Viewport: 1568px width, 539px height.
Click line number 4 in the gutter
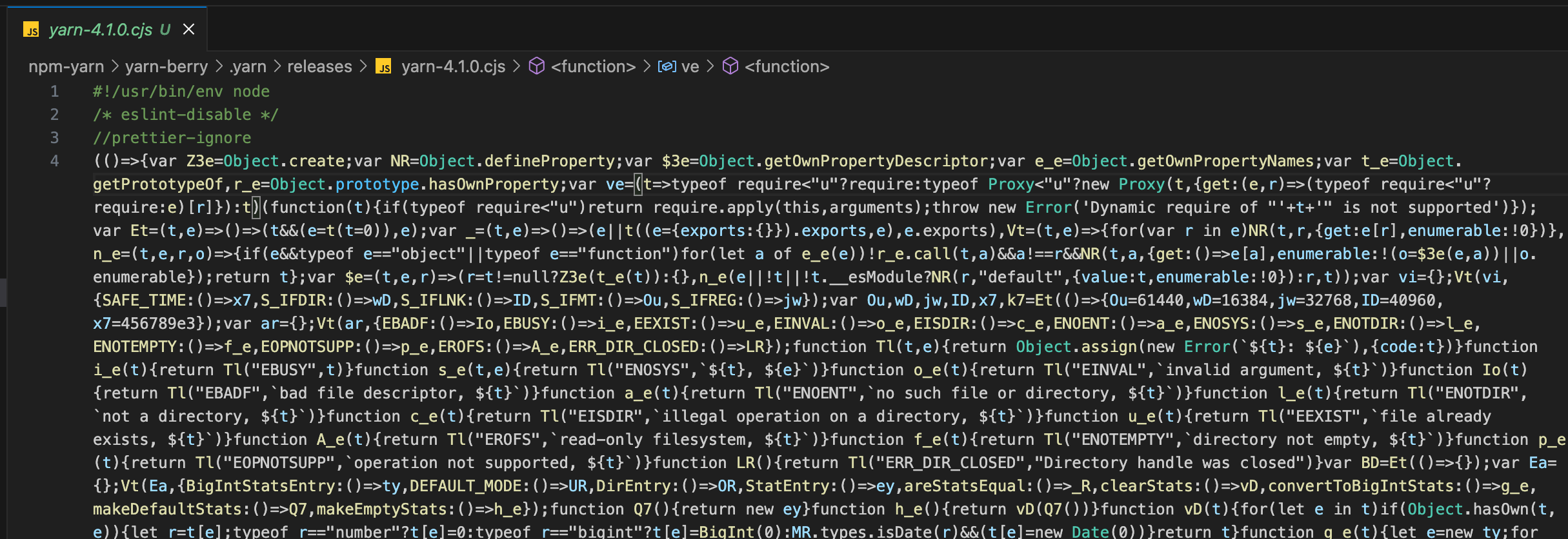click(55, 161)
